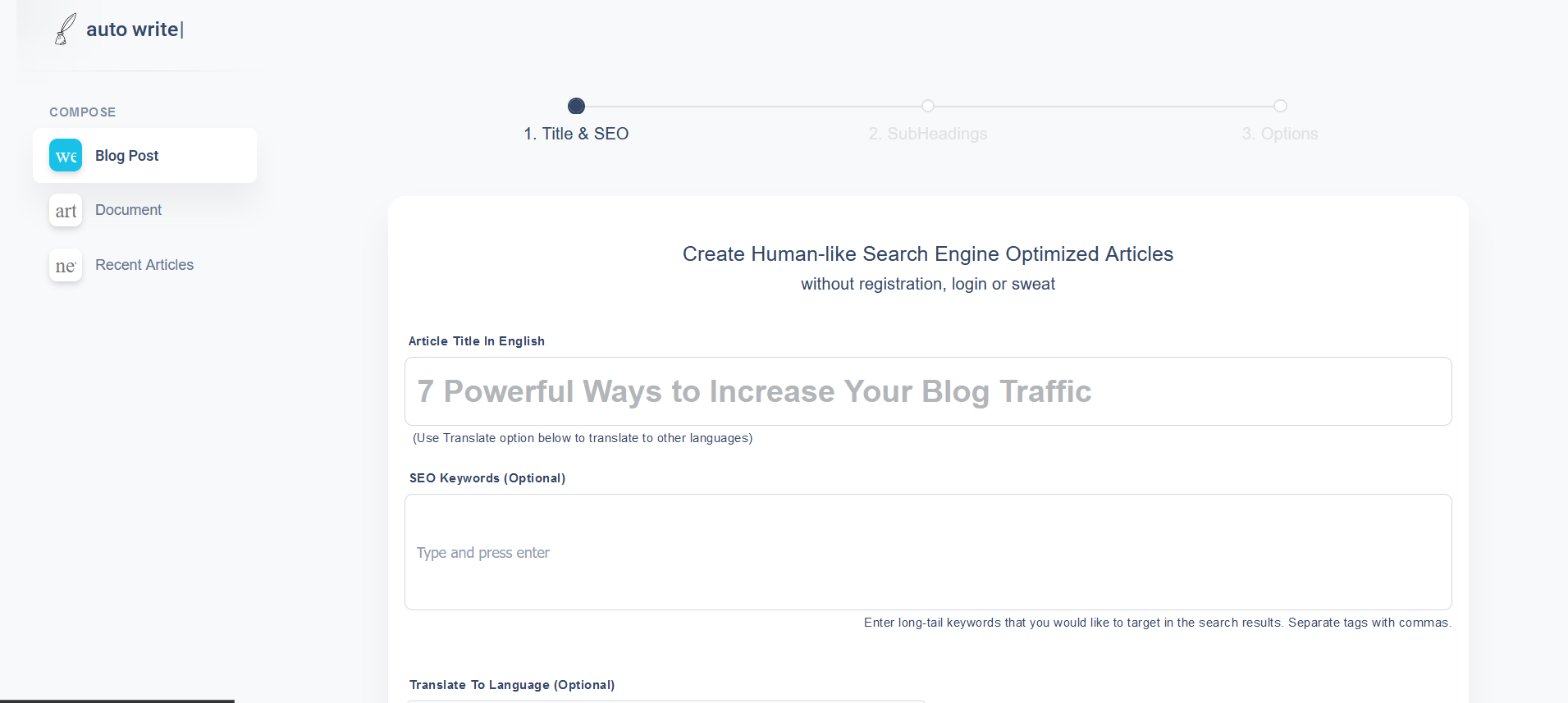The width and height of the screenshot is (1568, 703).
Task: Open the Blog Post compose option
Action: 127,156
